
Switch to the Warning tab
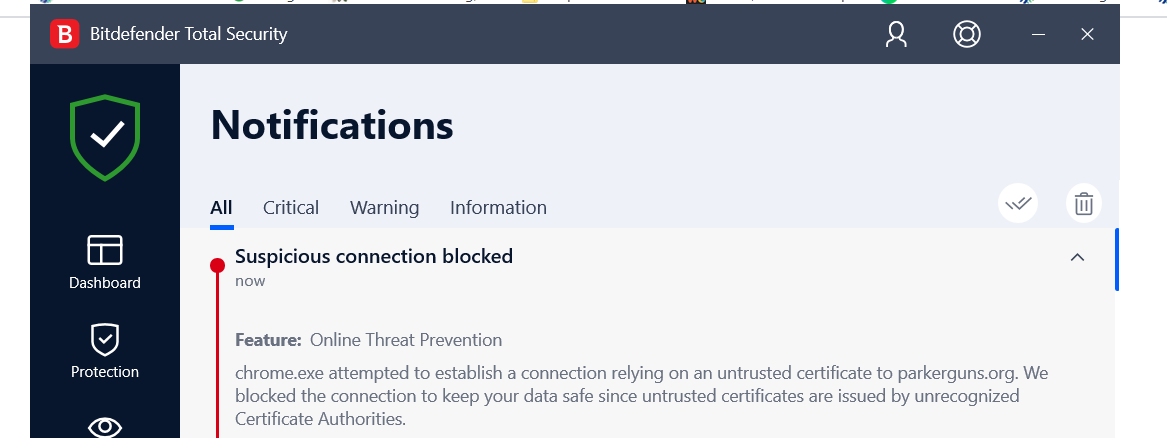pos(384,208)
